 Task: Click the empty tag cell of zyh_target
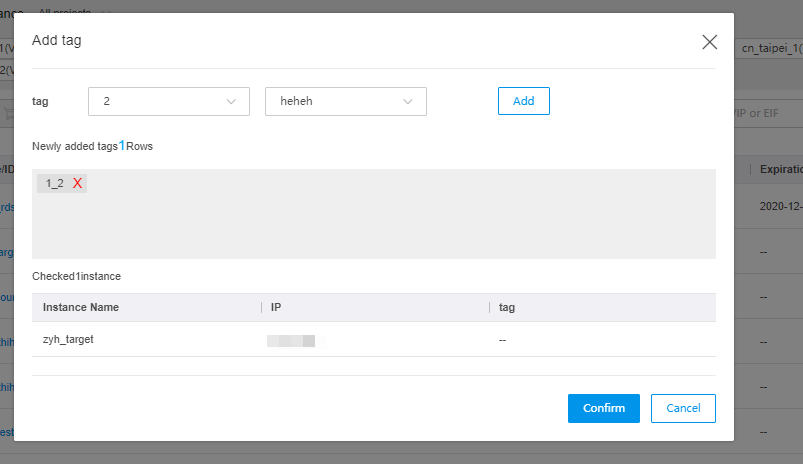[502, 341]
